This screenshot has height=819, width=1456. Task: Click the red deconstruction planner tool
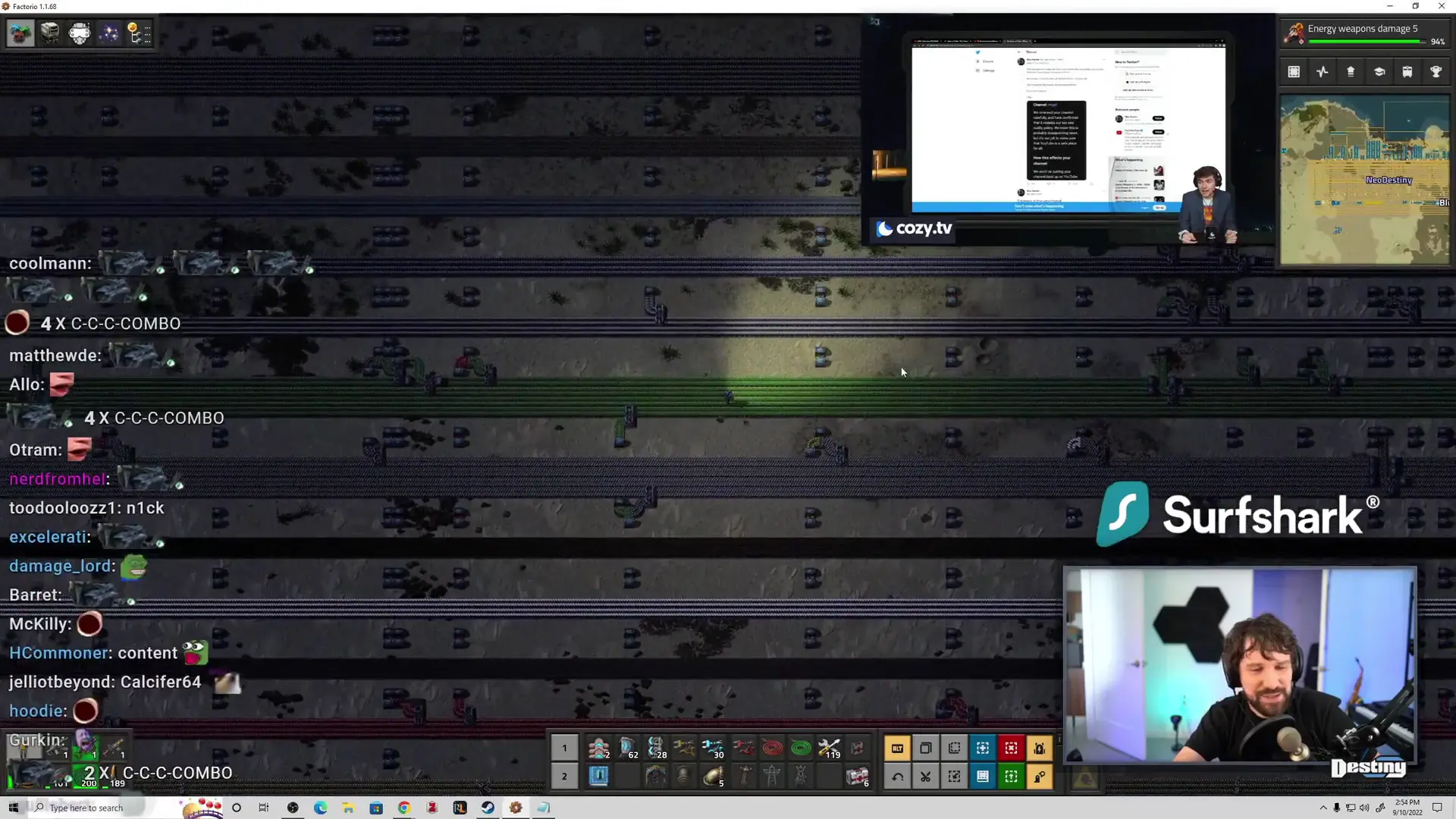[x=1011, y=748]
